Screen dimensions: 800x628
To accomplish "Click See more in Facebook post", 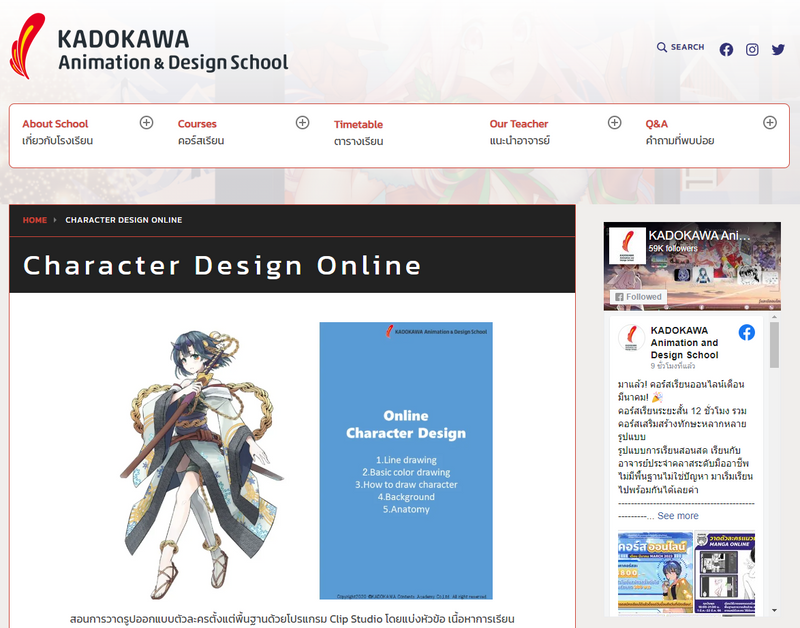I will 678,516.
